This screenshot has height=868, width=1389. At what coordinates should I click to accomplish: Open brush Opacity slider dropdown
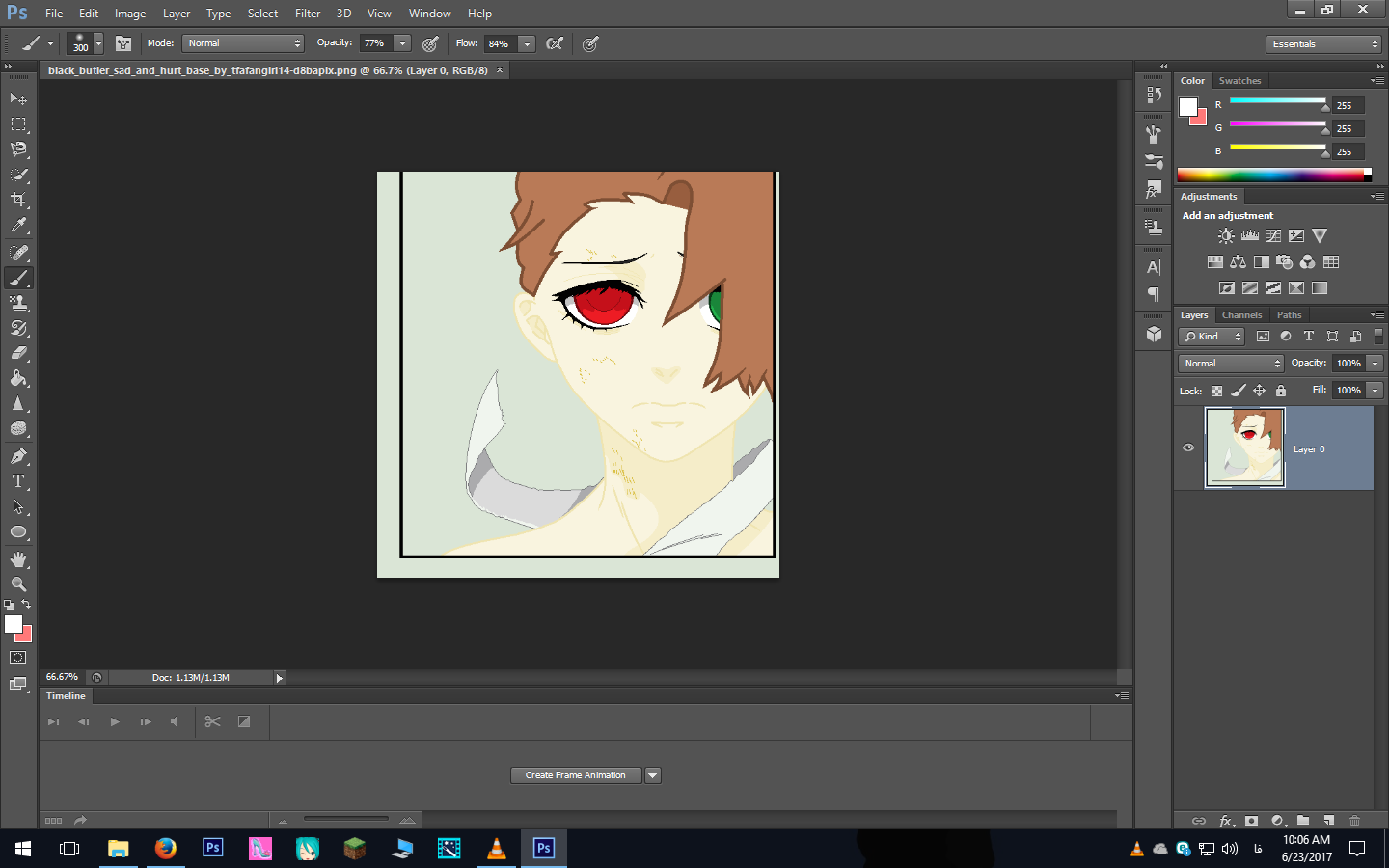point(403,43)
